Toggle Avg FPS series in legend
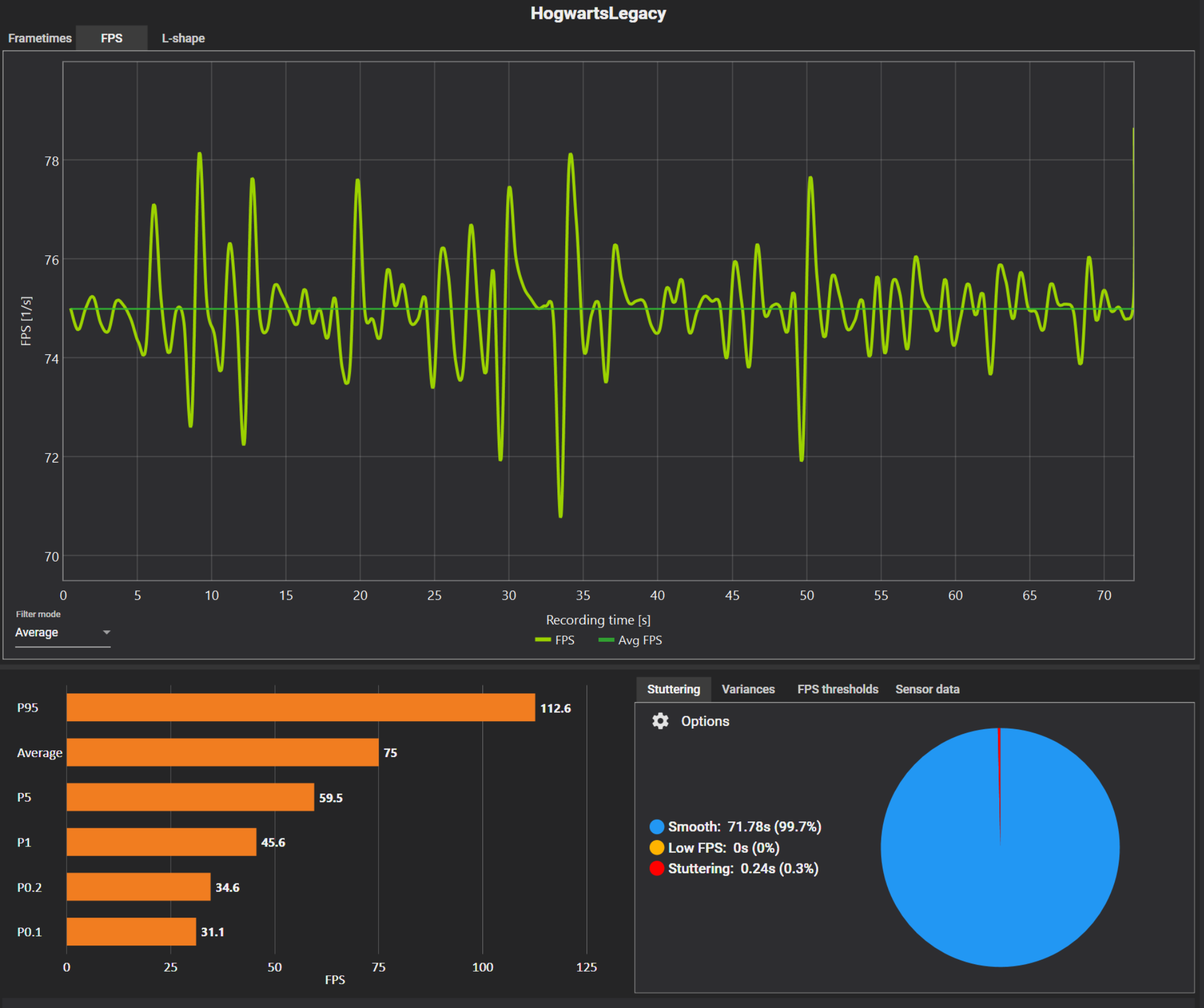The height and width of the screenshot is (1008, 1204). coord(630,640)
